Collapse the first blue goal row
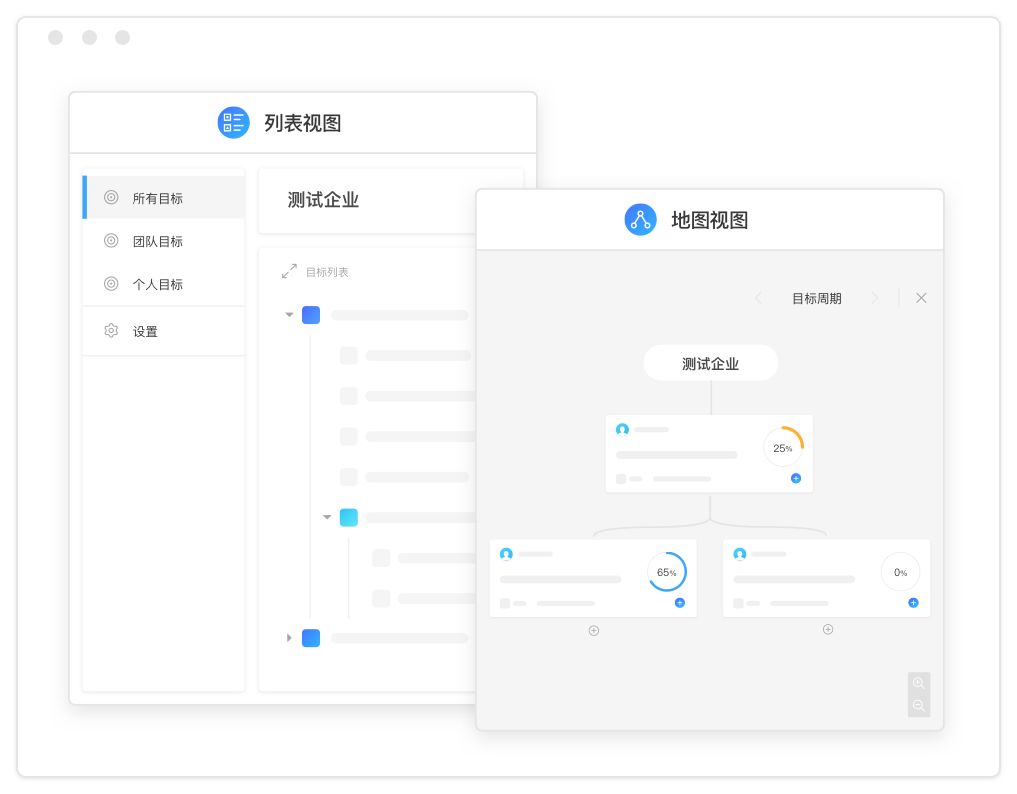 point(289,315)
